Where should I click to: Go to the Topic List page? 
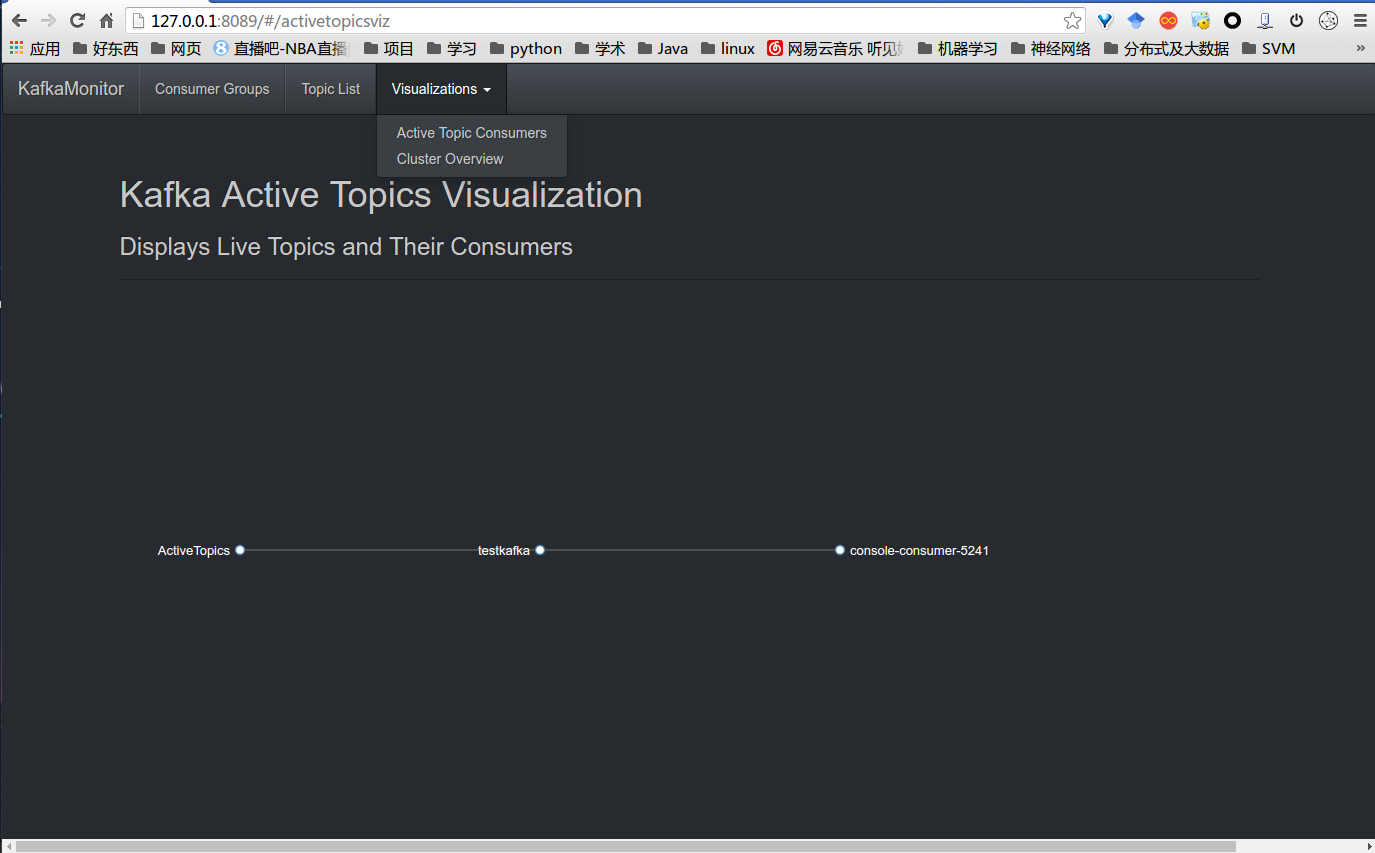pos(331,89)
